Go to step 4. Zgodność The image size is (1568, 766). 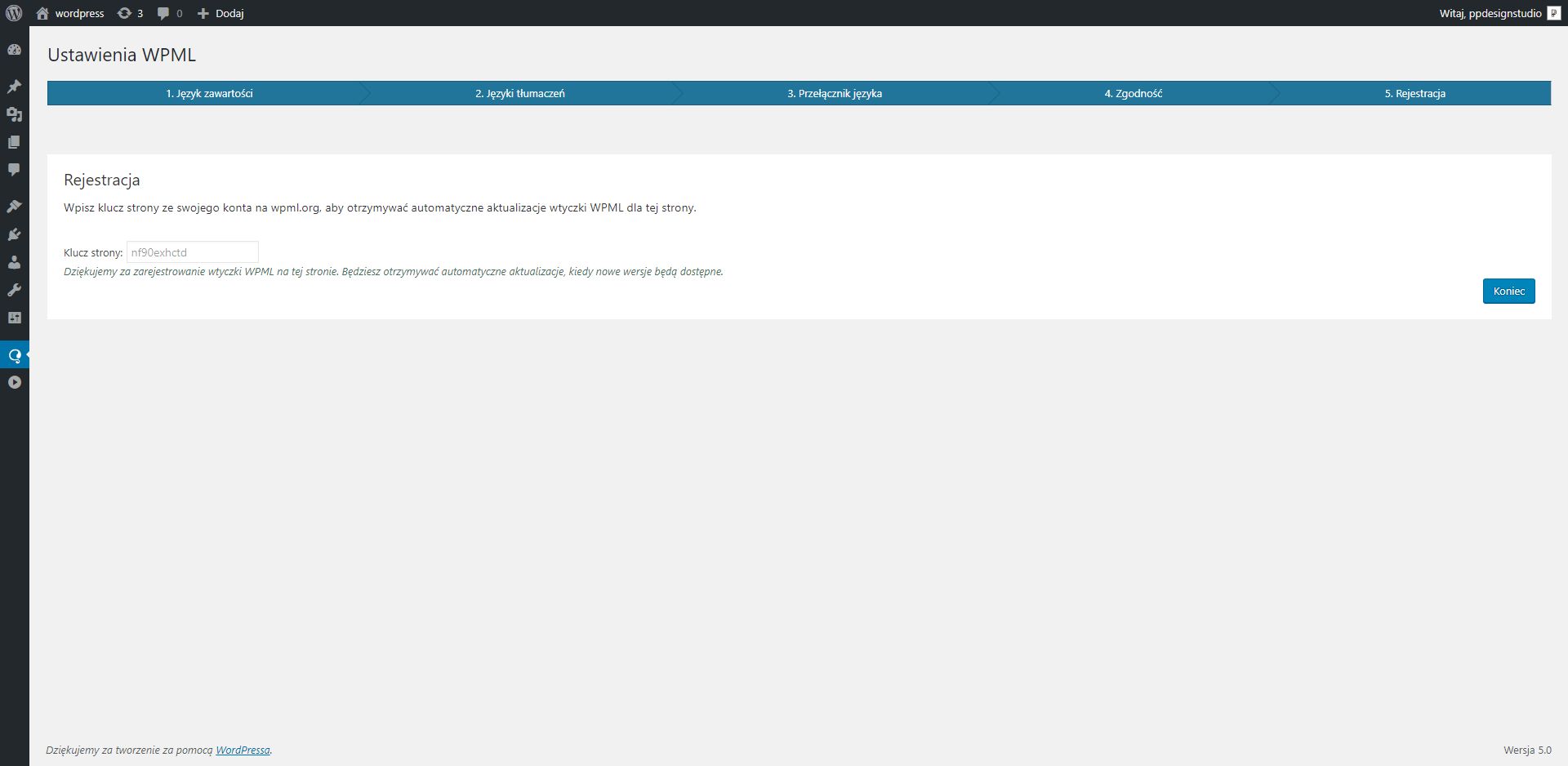tap(1134, 93)
